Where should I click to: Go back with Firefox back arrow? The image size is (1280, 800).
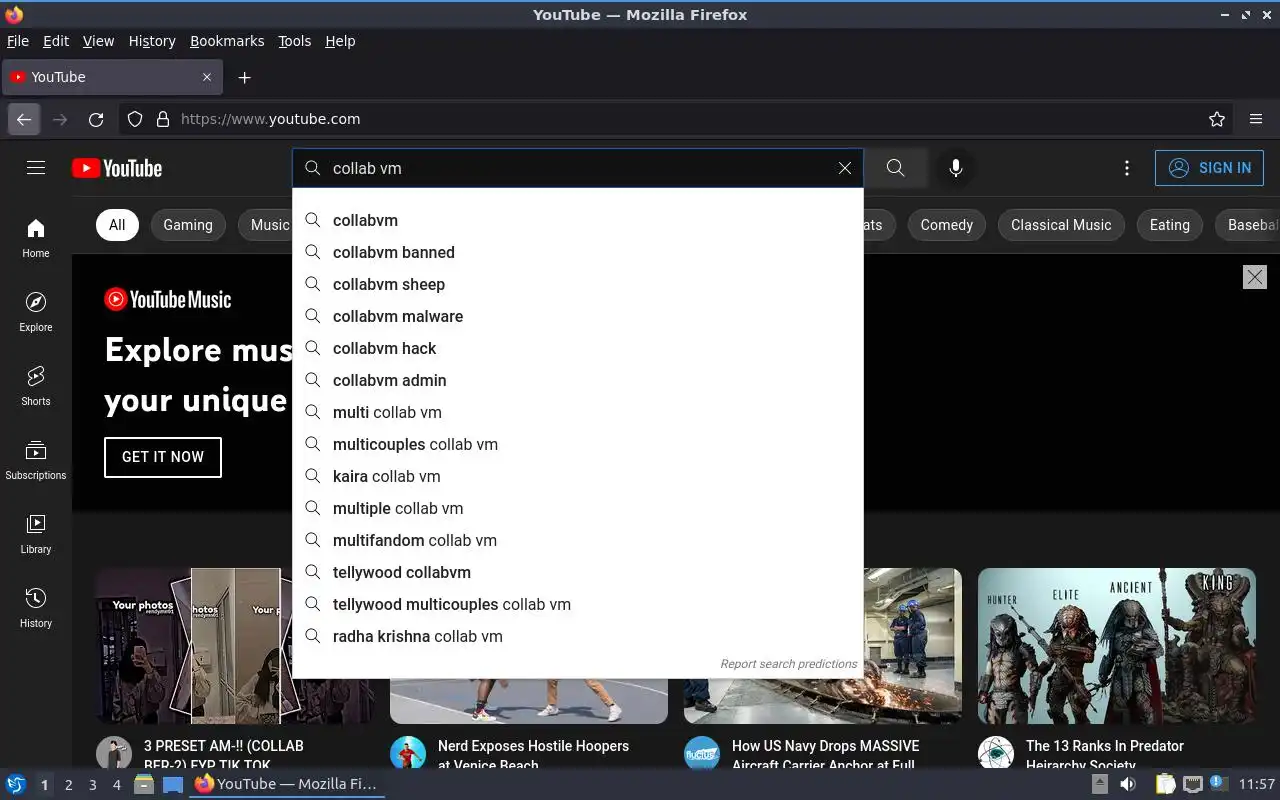coord(24,119)
